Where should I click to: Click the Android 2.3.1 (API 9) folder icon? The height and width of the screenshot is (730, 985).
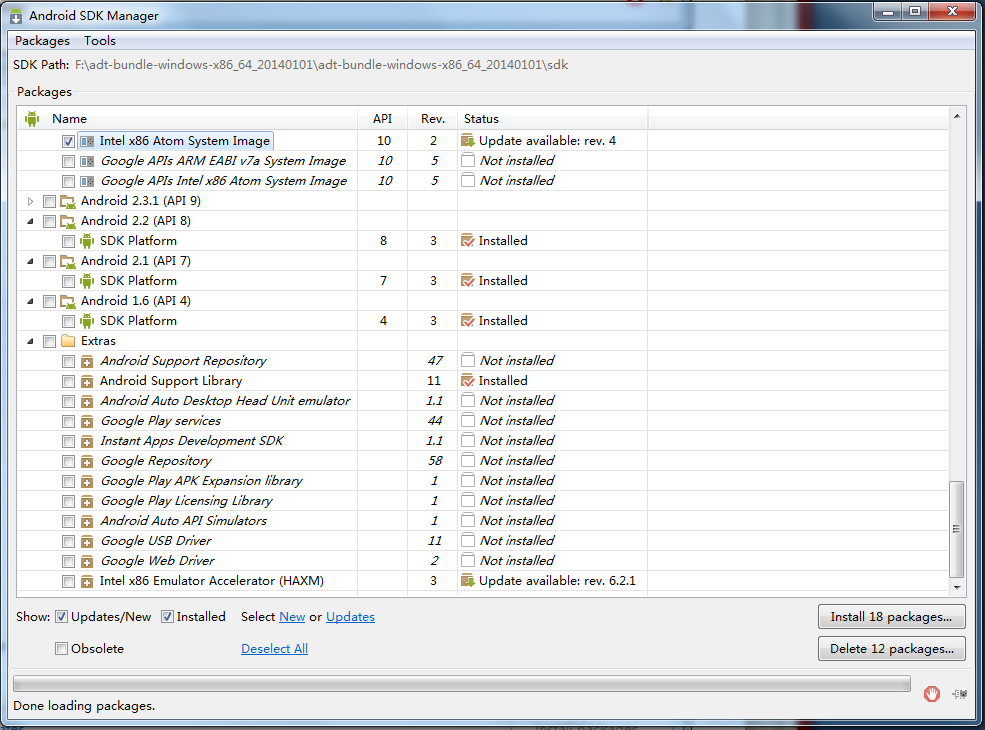(x=68, y=202)
